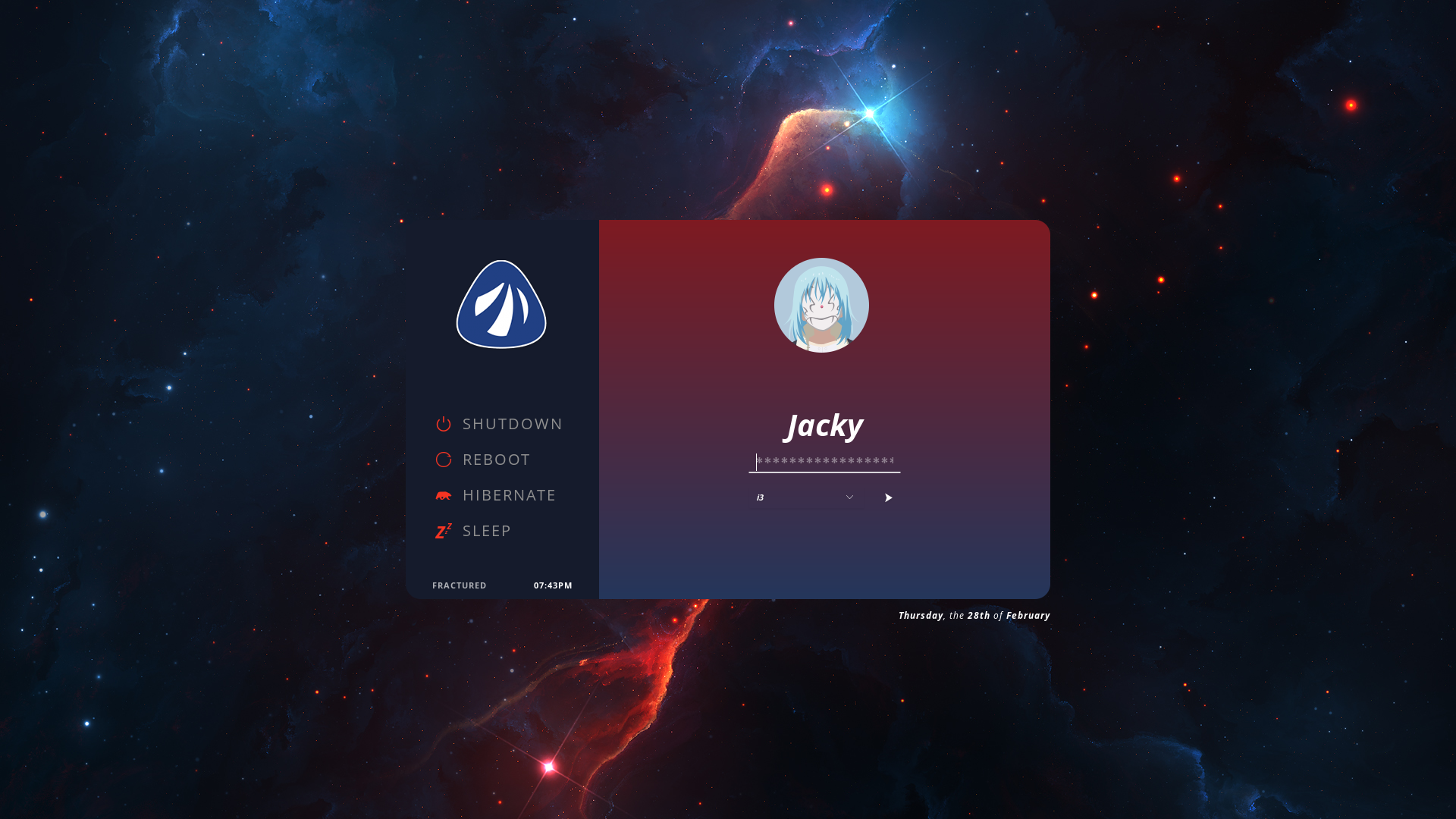This screenshot has height=819, width=1456.
Task: Click the 07:43PM clock display
Action: (553, 585)
